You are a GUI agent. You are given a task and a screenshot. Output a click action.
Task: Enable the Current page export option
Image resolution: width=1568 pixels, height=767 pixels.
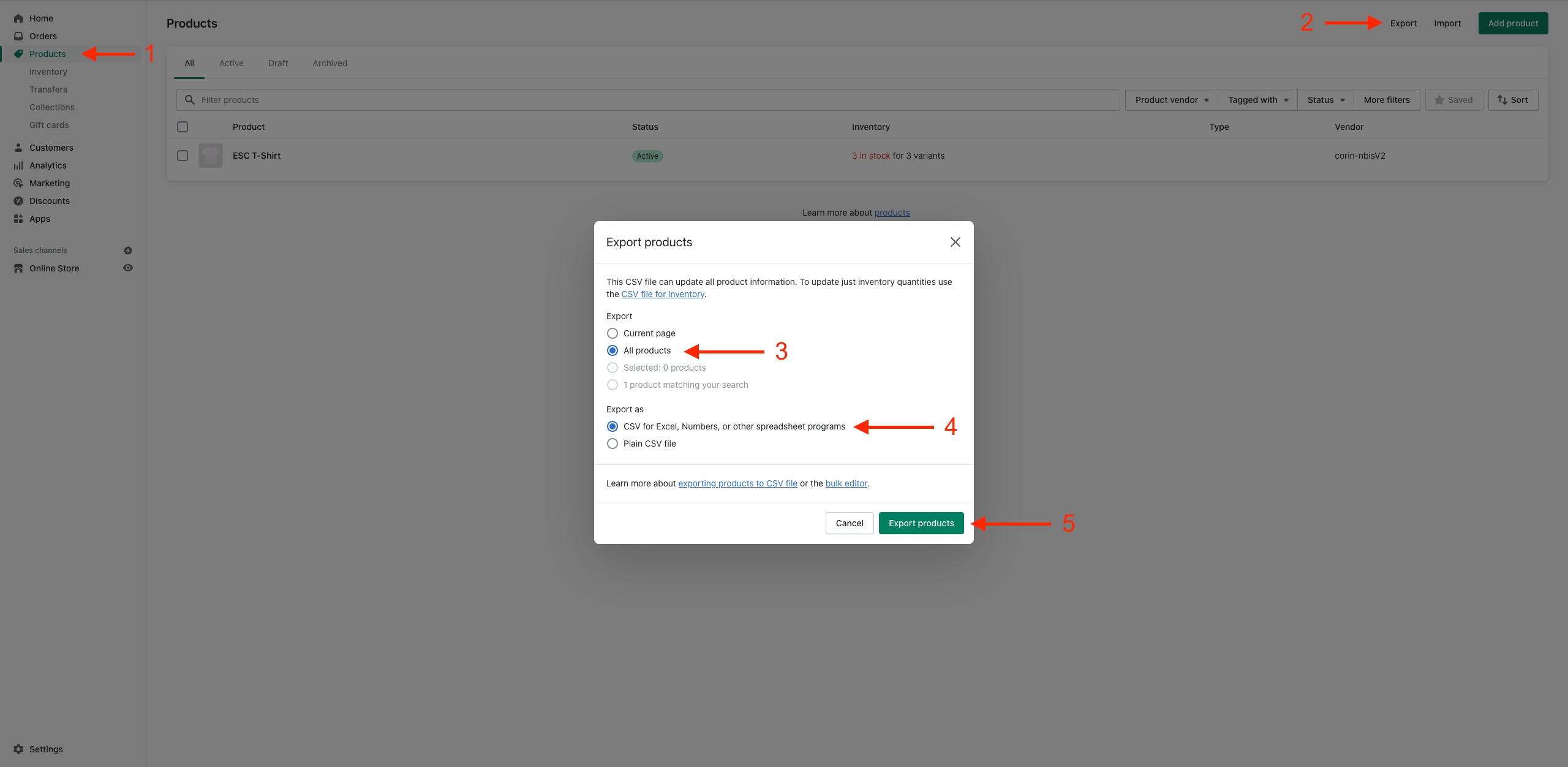[x=612, y=333]
